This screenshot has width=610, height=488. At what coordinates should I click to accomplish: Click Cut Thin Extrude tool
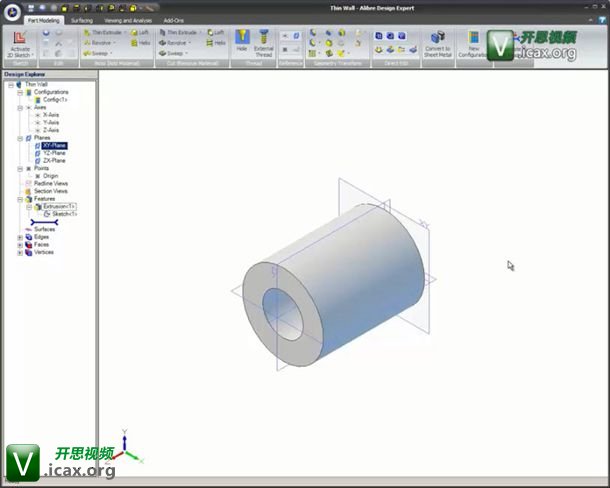point(178,32)
